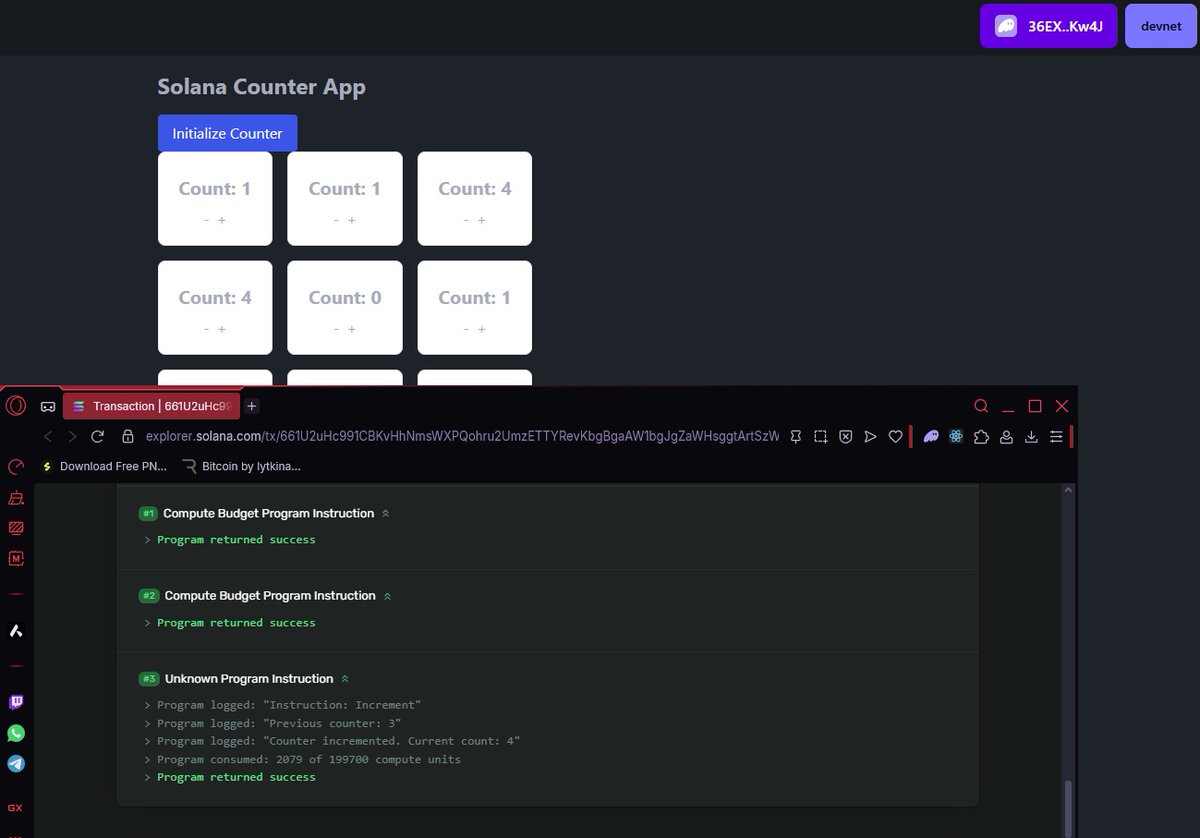Click the "Previous counter: 3" log line

pos(279,723)
